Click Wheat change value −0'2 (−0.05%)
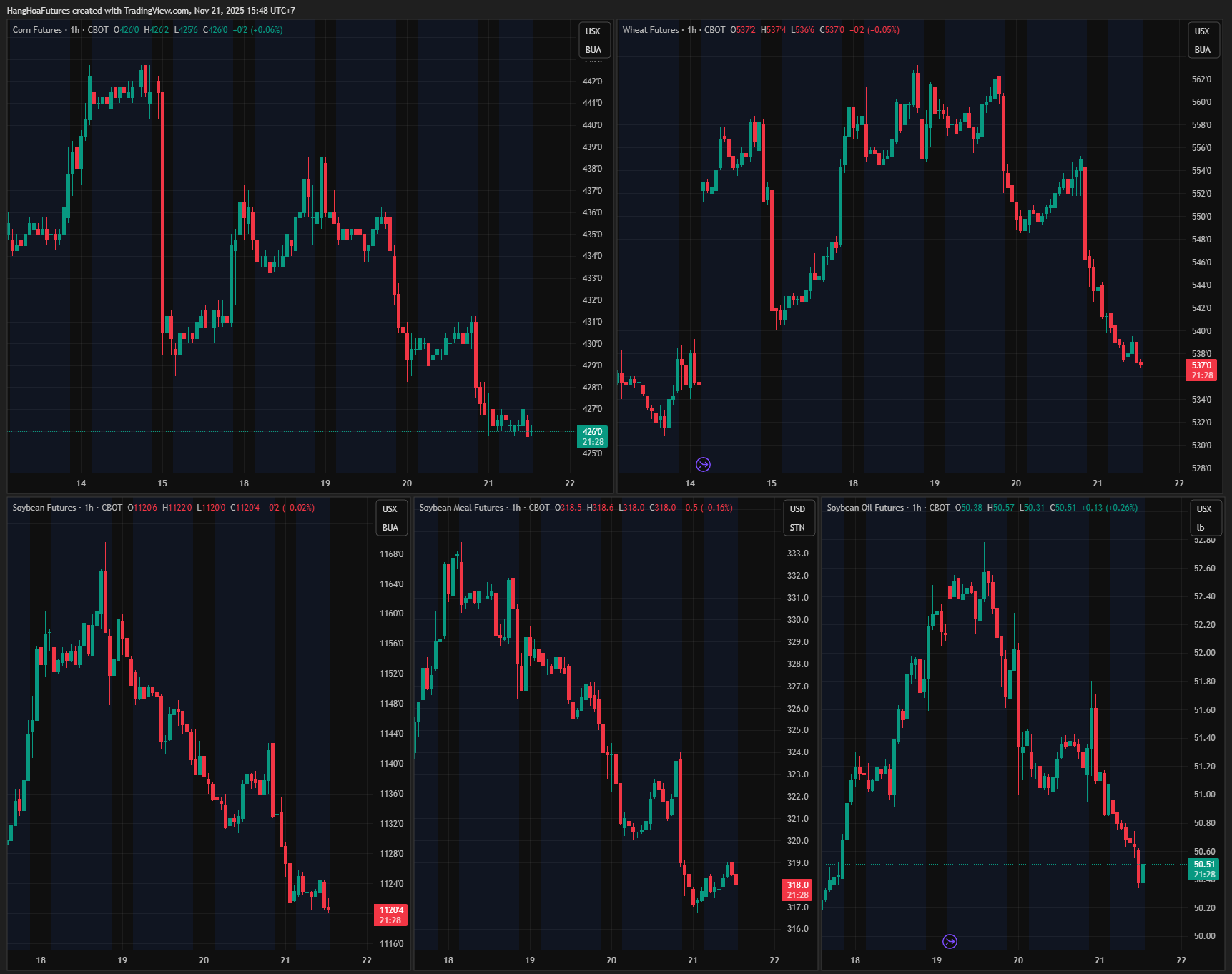 [874, 30]
